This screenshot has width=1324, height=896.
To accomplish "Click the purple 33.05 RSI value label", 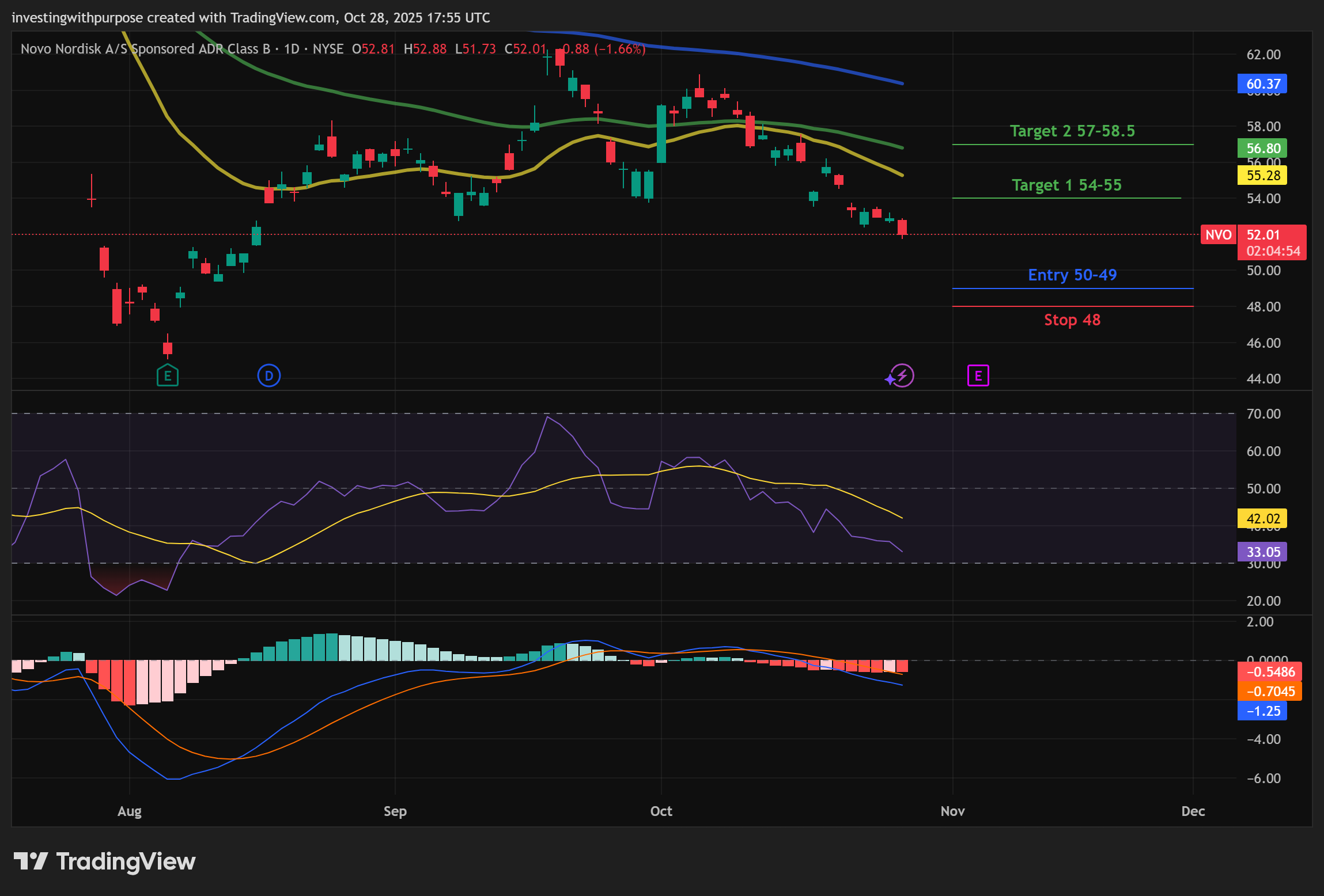I will 1262,552.
